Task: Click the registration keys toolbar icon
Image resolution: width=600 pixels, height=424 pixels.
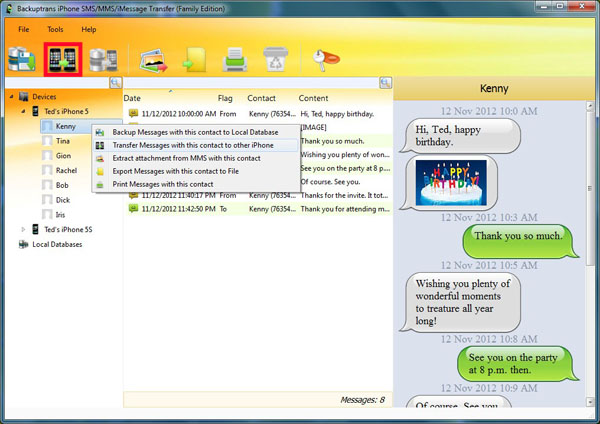Action: point(326,60)
